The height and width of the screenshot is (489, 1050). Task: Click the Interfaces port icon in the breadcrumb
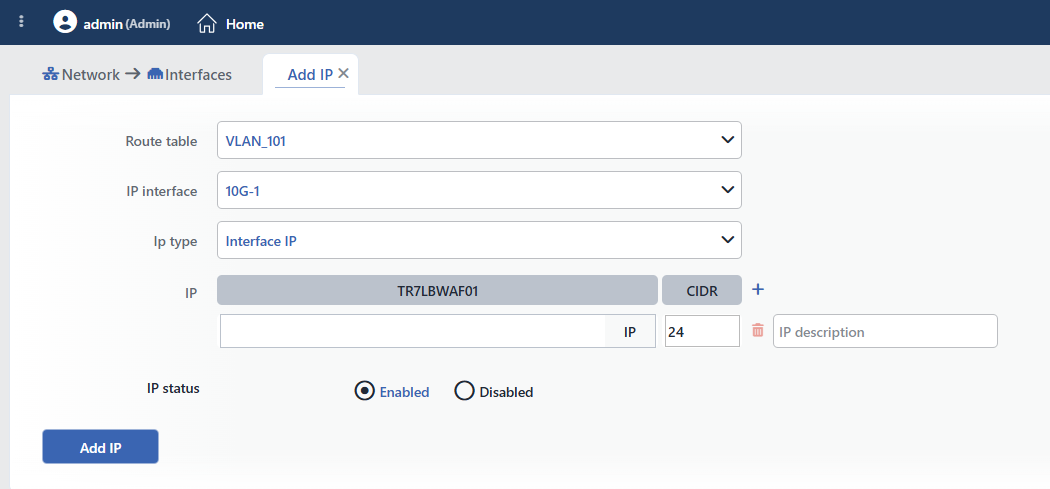(x=155, y=74)
